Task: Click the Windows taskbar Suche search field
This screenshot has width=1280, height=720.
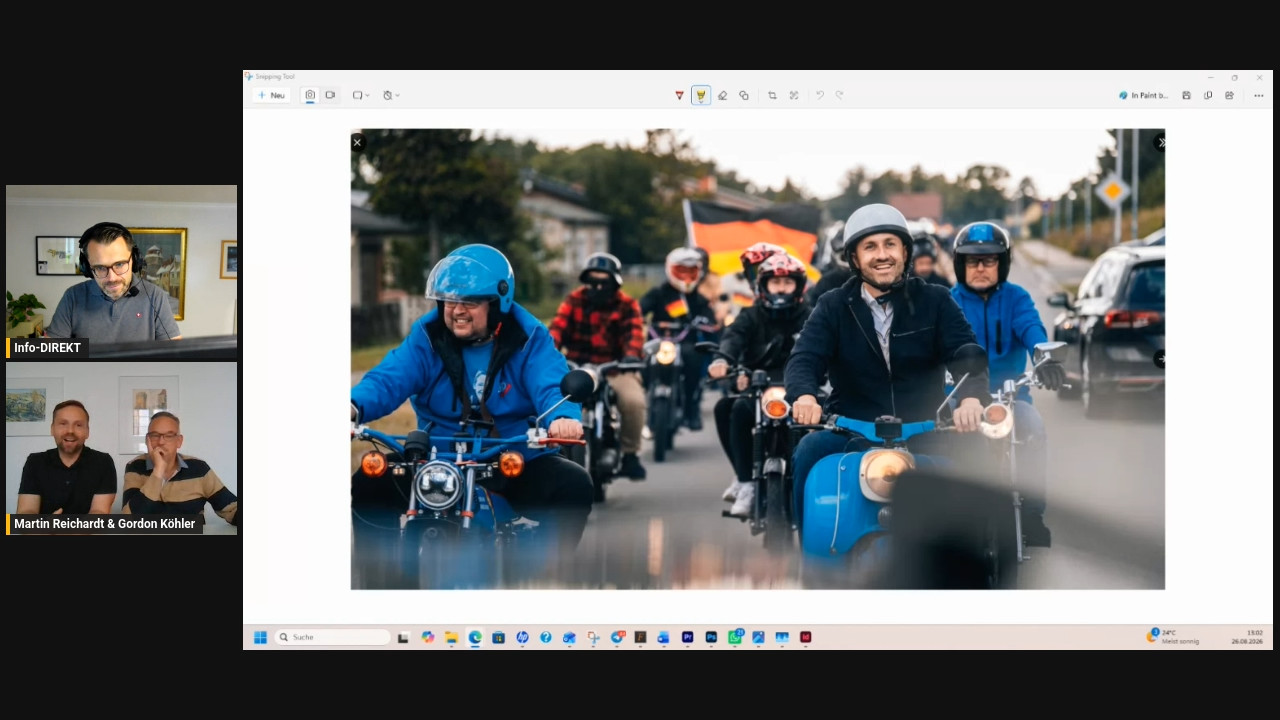Action: click(x=332, y=637)
